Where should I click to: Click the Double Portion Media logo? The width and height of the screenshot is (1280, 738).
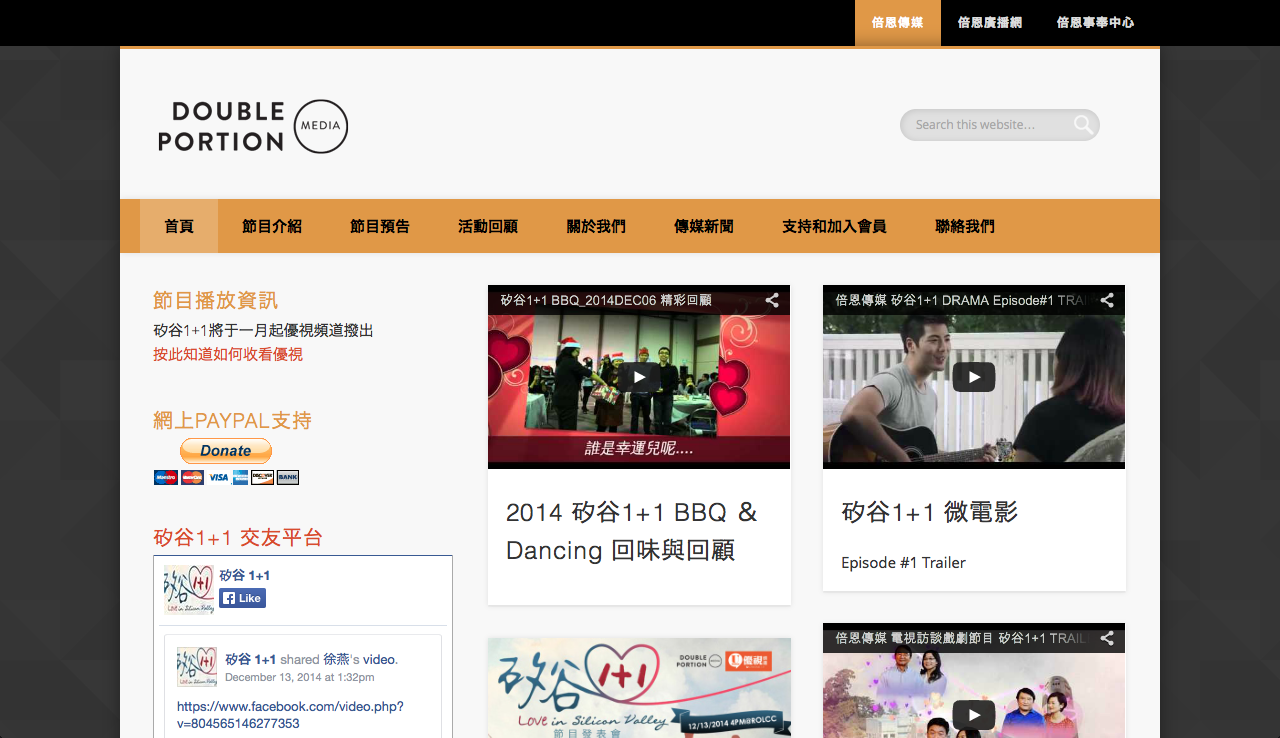coord(253,127)
